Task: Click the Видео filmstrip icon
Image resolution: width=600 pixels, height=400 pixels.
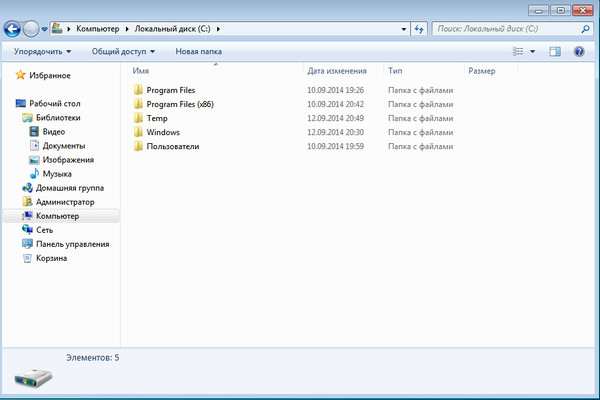Action: click(34, 132)
